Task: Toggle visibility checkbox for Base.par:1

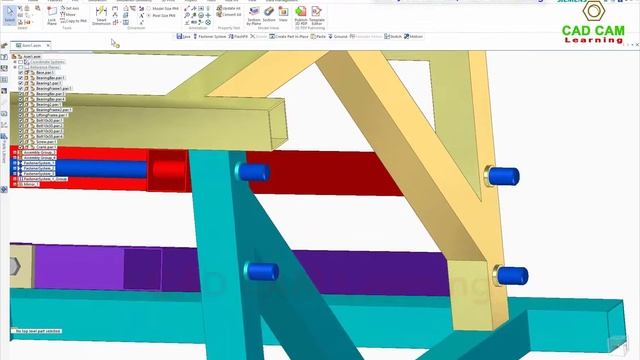Action: [x=21, y=72]
